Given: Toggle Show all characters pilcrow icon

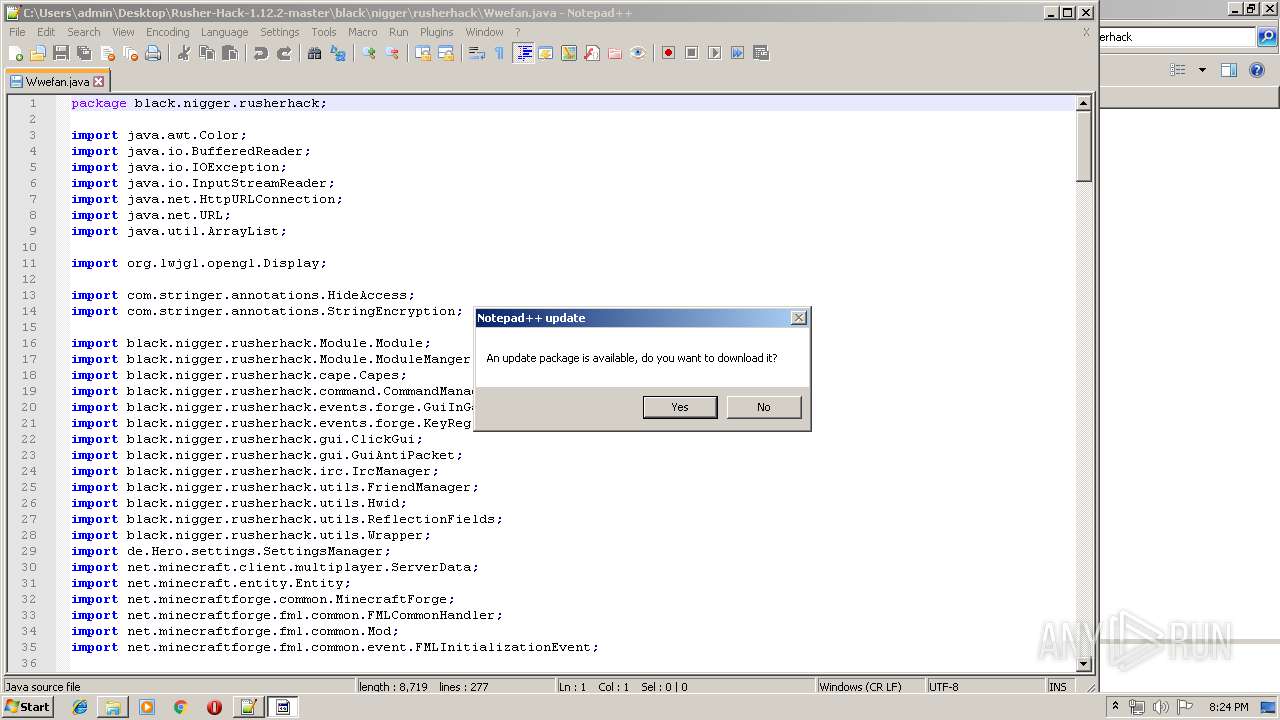Looking at the screenshot, I should tap(500, 53).
